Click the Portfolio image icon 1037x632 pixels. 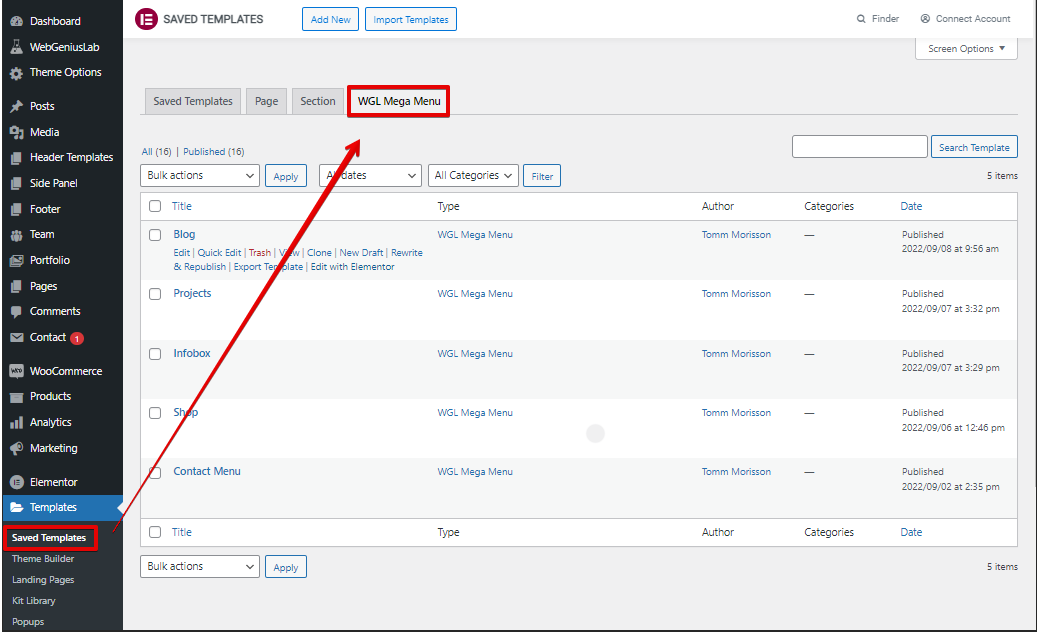tap(17, 260)
